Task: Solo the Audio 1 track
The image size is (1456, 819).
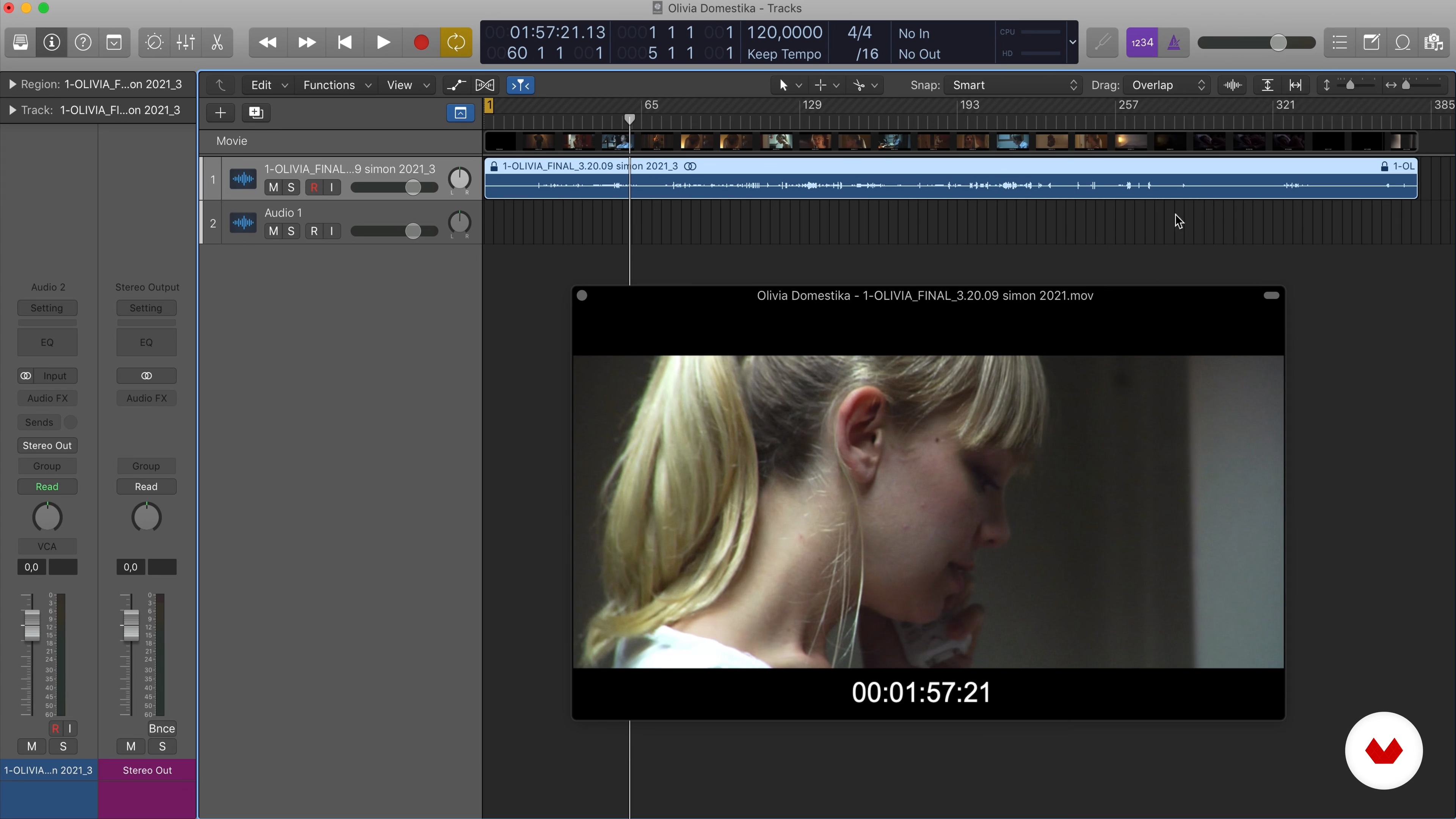Action: tap(291, 231)
